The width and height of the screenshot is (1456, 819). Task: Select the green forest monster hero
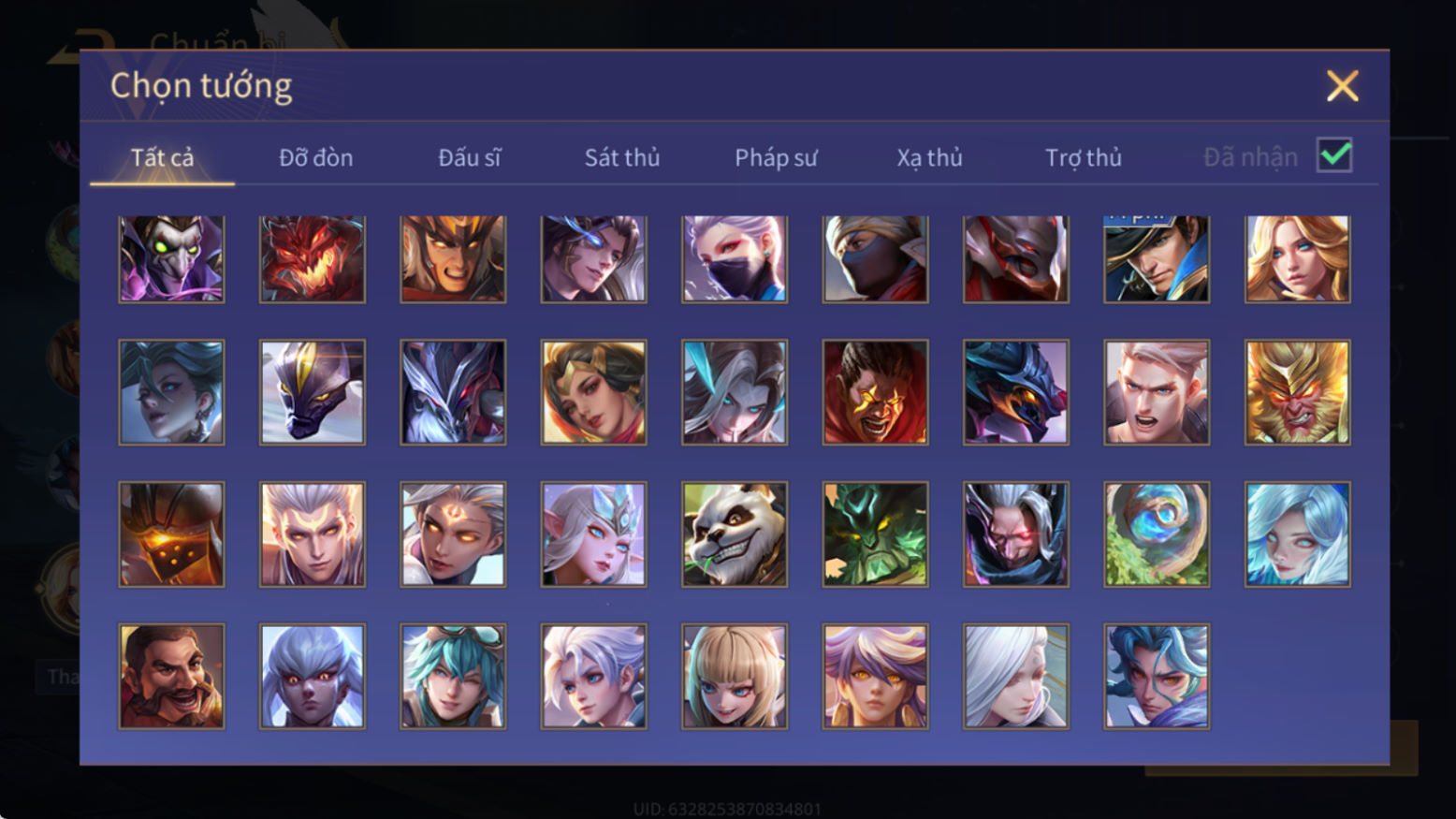(x=875, y=534)
